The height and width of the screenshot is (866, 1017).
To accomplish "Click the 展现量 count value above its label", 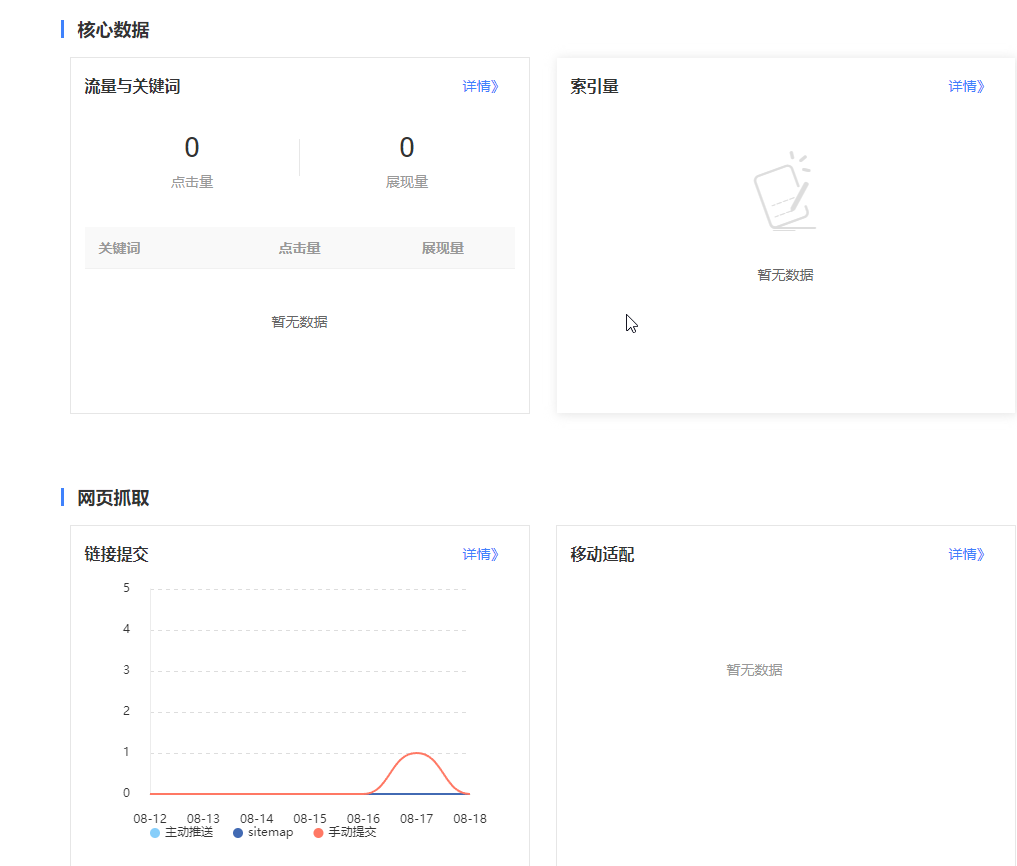I will 407,148.
